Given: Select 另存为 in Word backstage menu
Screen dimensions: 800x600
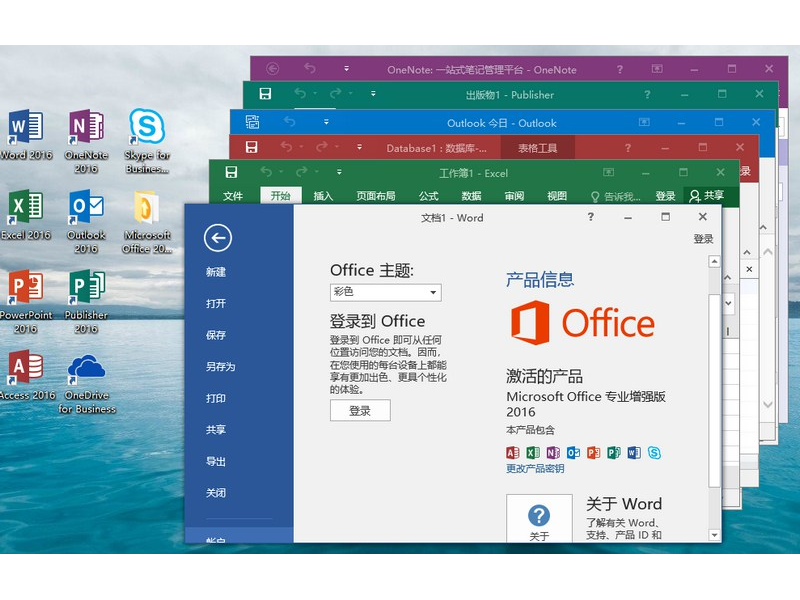Looking at the screenshot, I should coord(221,367).
